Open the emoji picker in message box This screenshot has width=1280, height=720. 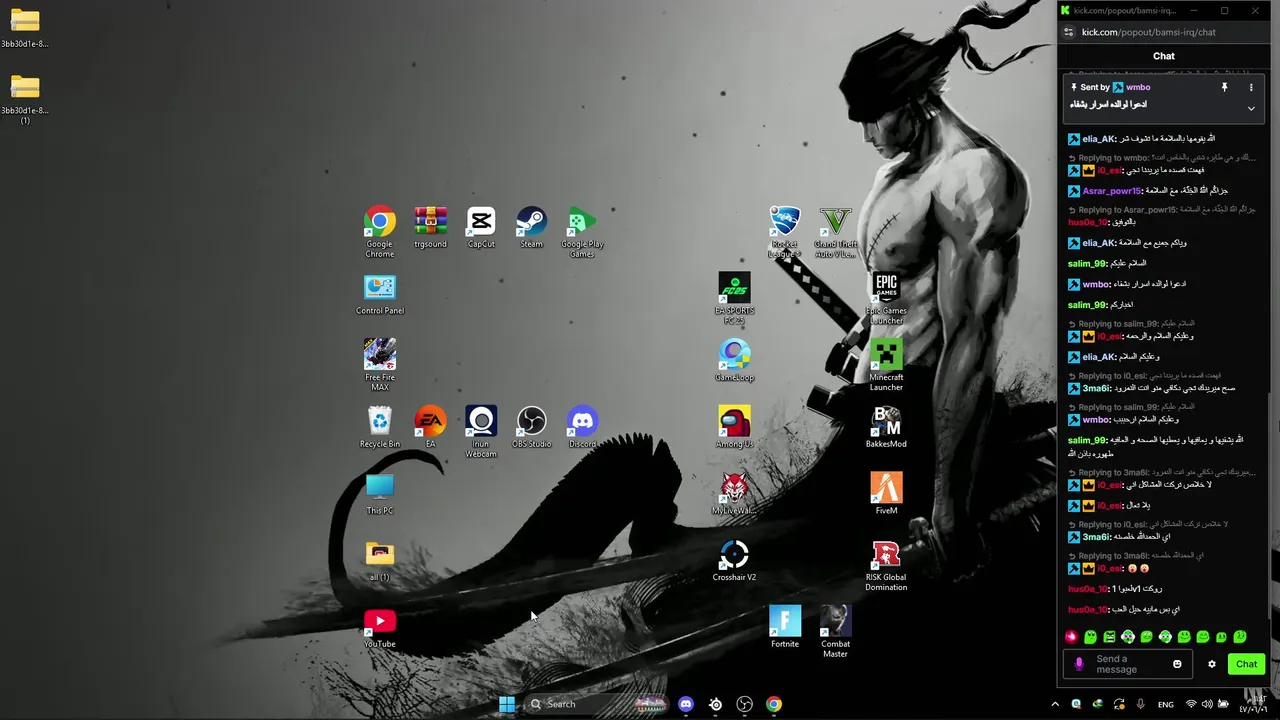1177,664
